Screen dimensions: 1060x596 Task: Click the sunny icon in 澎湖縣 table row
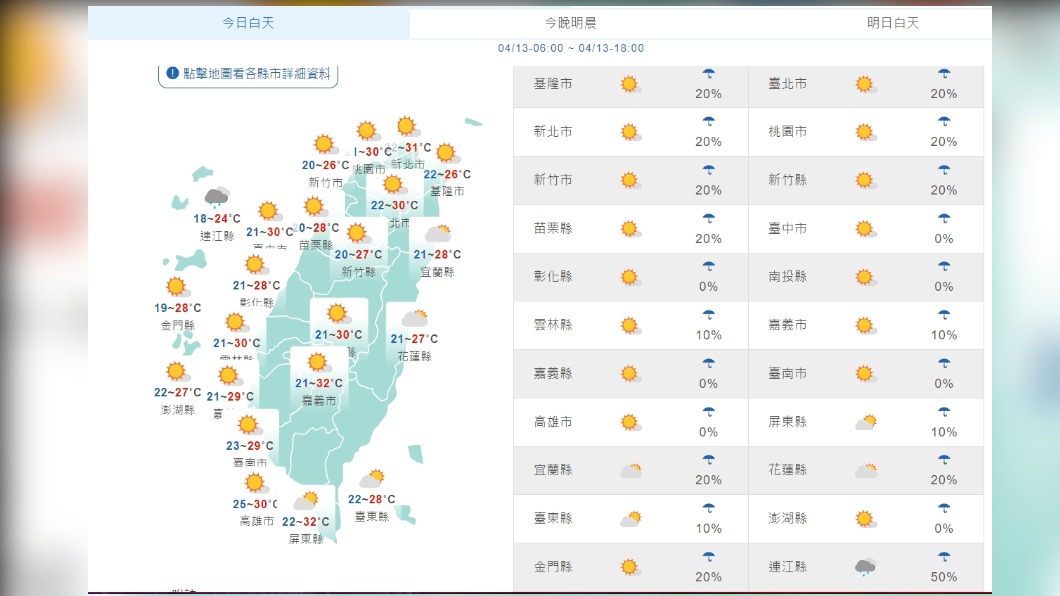pyautogui.click(x=865, y=519)
